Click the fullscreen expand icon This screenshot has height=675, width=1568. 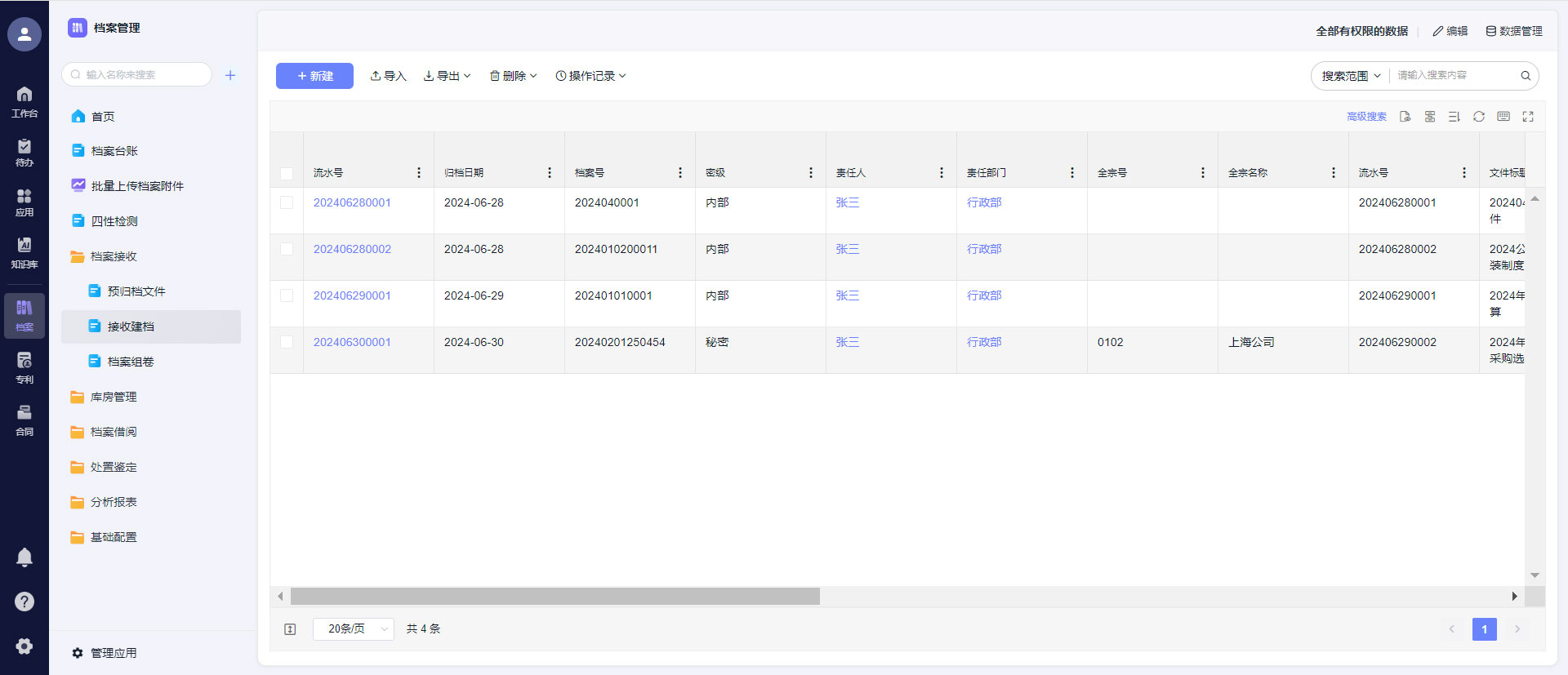pyautogui.click(x=1527, y=117)
